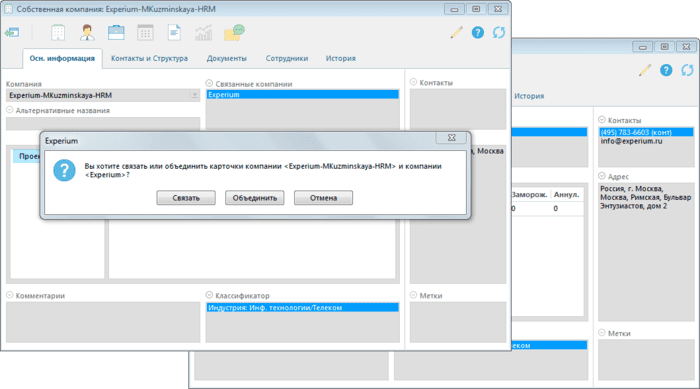Select info@experium.ru in back window
This screenshot has width=700, height=389.
[631, 141]
